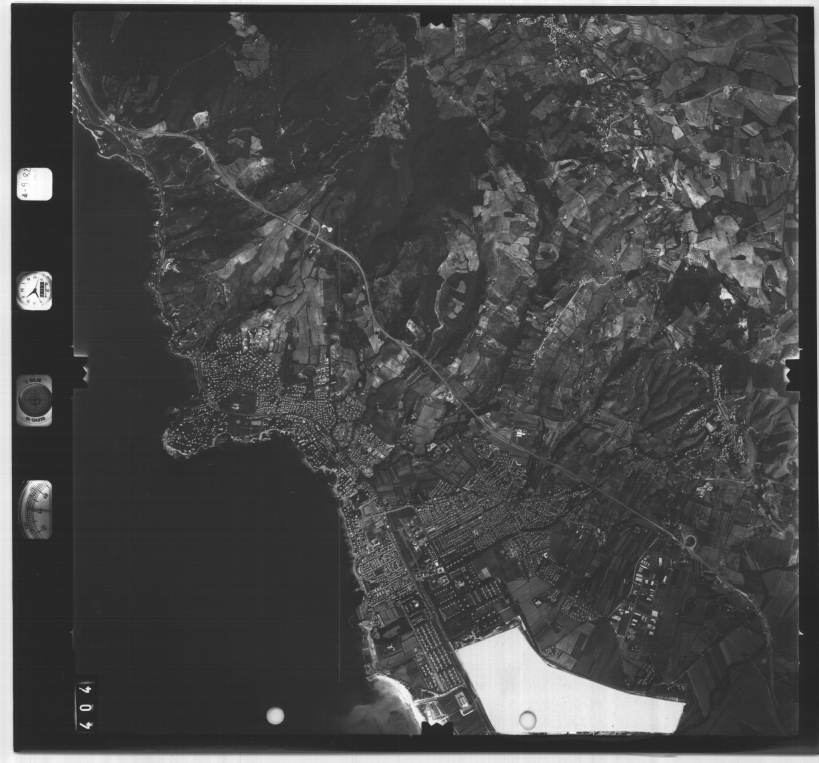Click the white punch hole below the sea
The width and height of the screenshot is (819, 763).
pos(275,715)
